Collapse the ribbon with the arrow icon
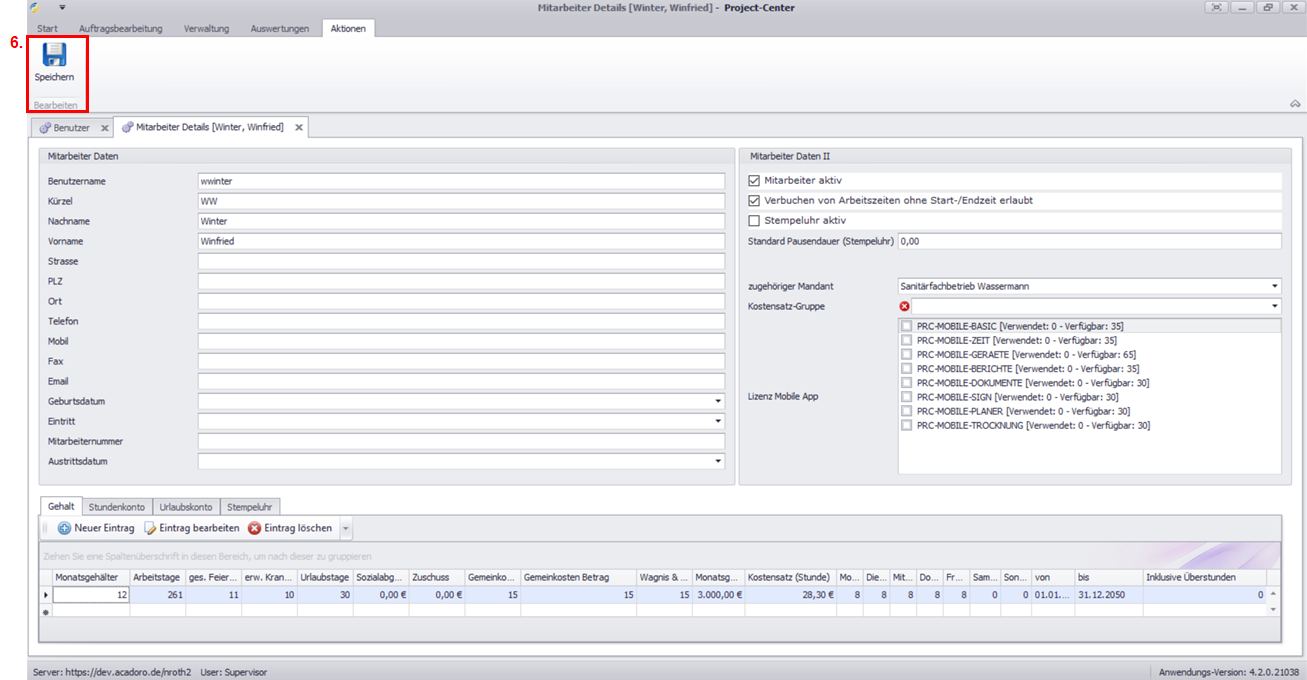The image size is (1307, 680). [x=1294, y=104]
